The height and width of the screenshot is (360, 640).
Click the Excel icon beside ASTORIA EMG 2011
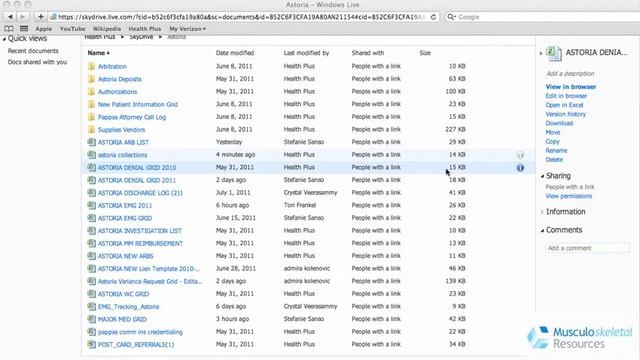[x=91, y=205]
